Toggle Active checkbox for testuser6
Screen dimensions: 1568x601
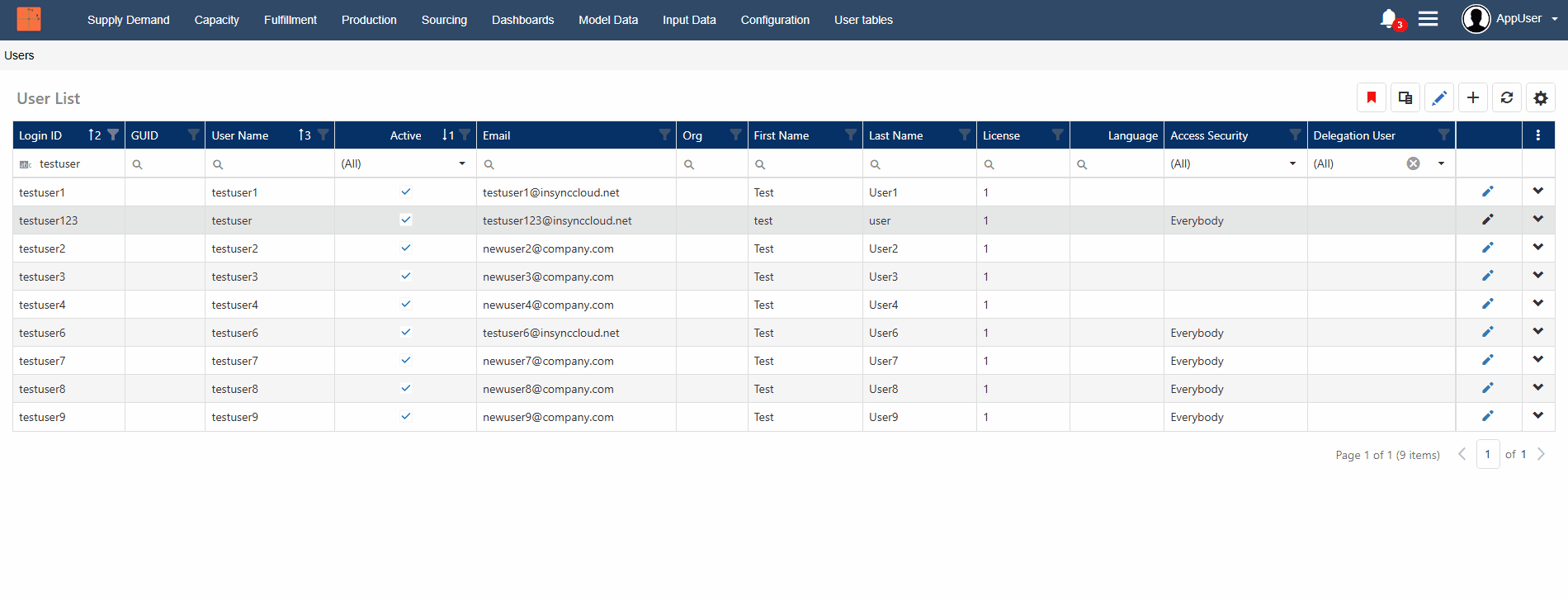(405, 333)
